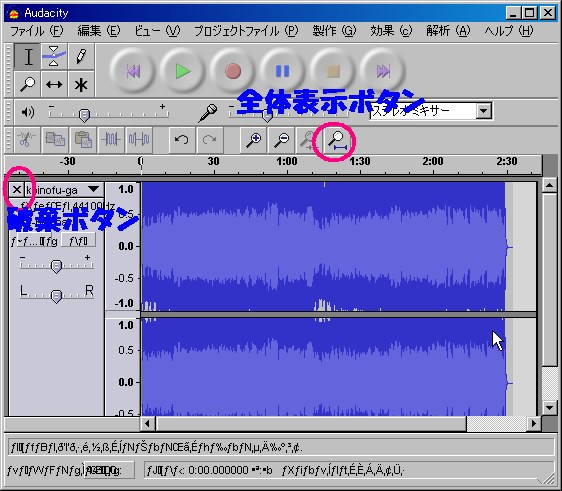Open the 製作 (G) menu

click(334, 31)
